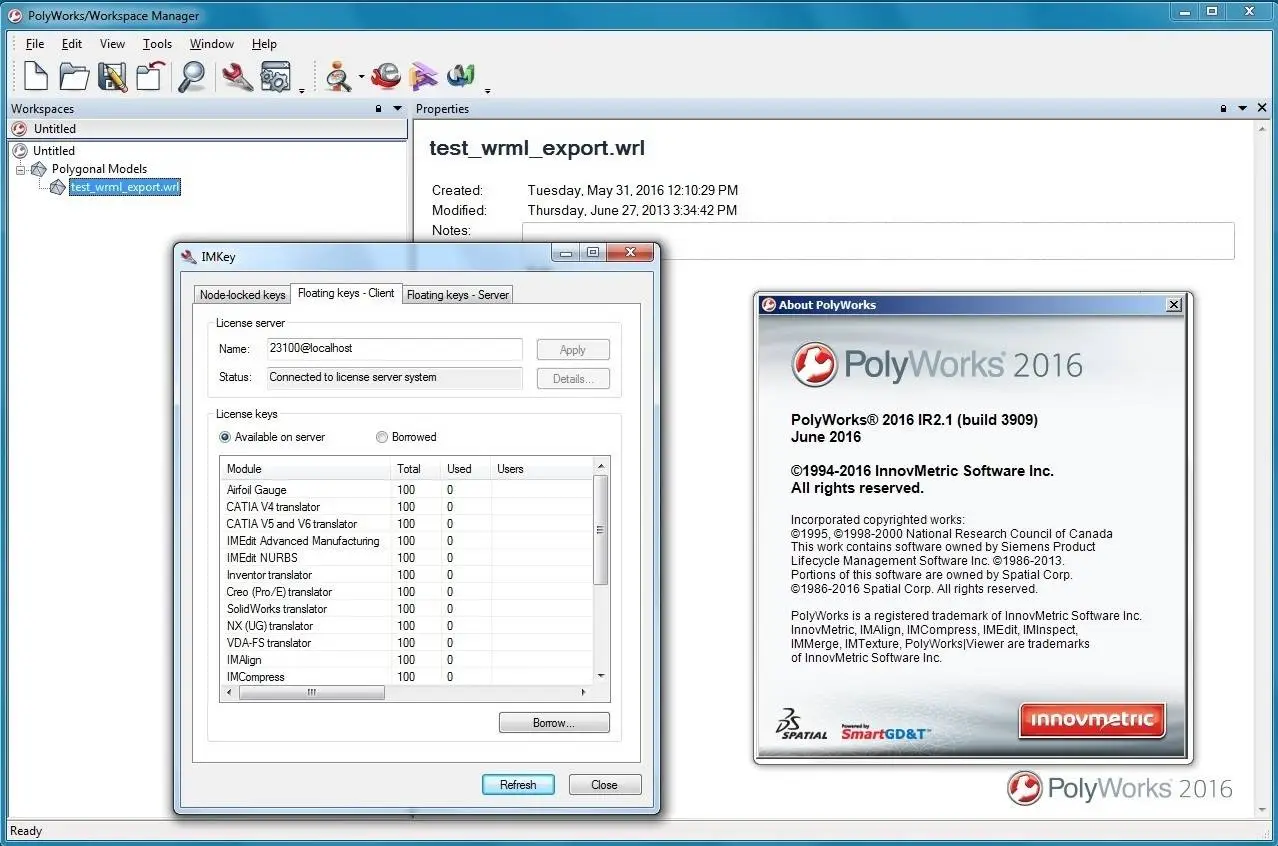1278x846 pixels.
Task: Select the Floating keys - Client tab
Action: 346,293
